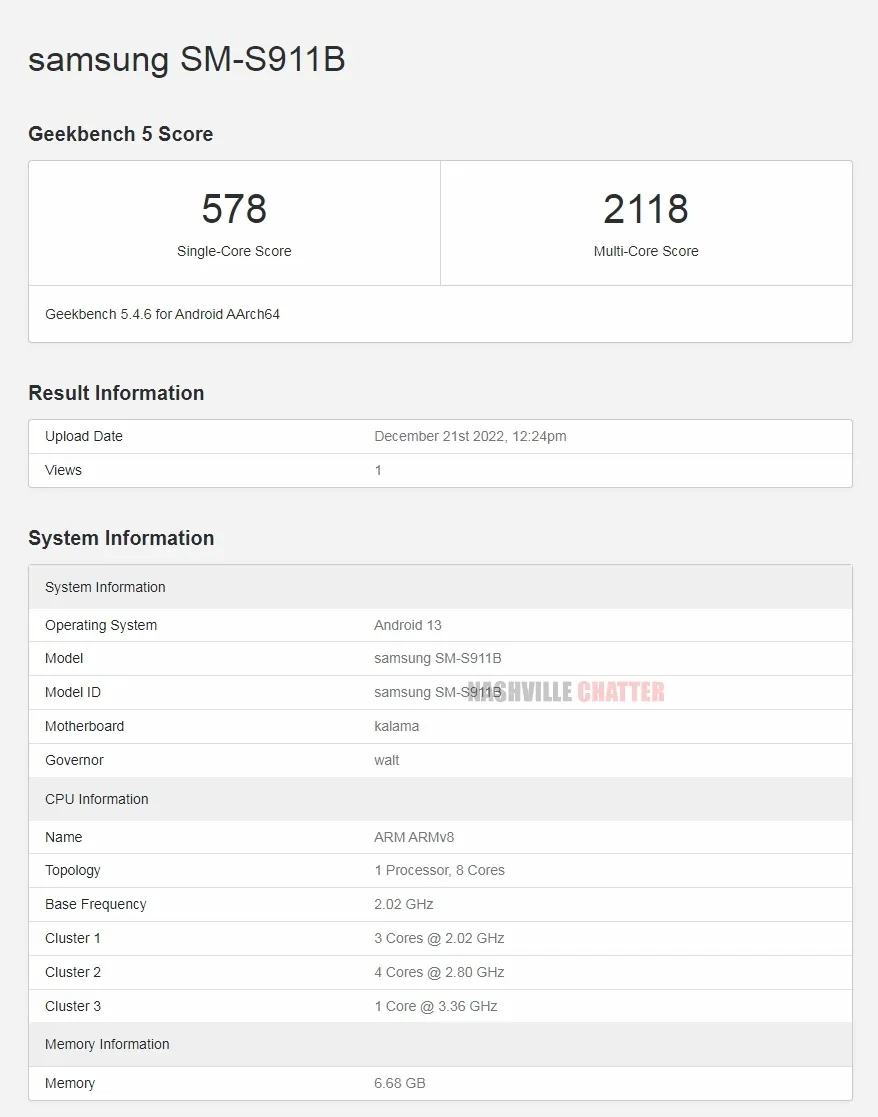Click the CPU 'Name' label
Image resolution: width=878 pixels, height=1117 pixels.
[63, 837]
